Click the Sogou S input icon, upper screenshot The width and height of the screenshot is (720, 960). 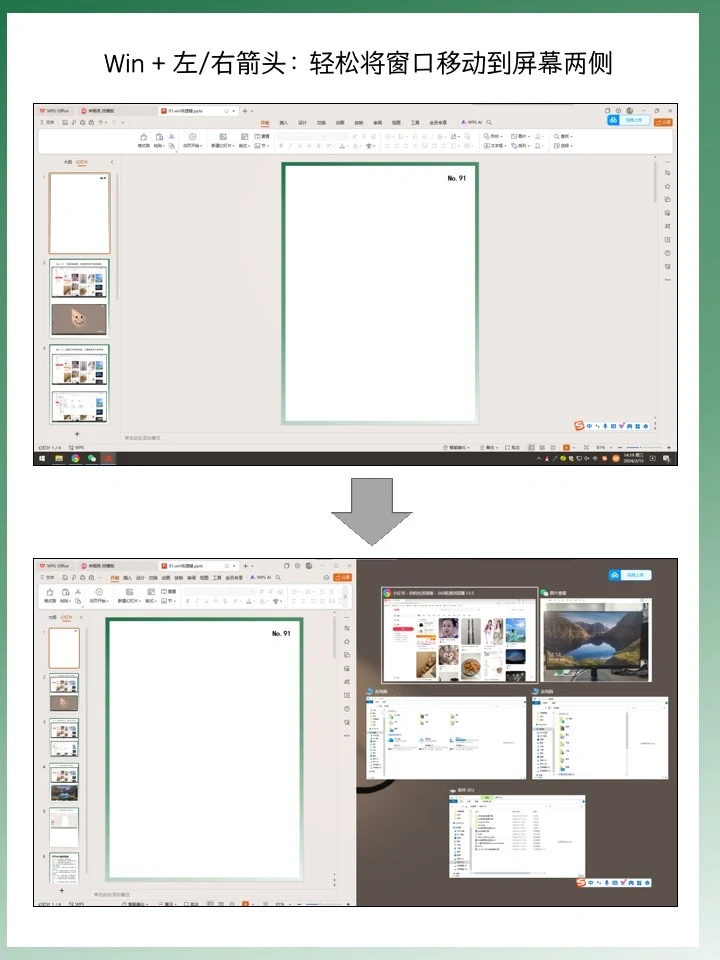click(579, 426)
